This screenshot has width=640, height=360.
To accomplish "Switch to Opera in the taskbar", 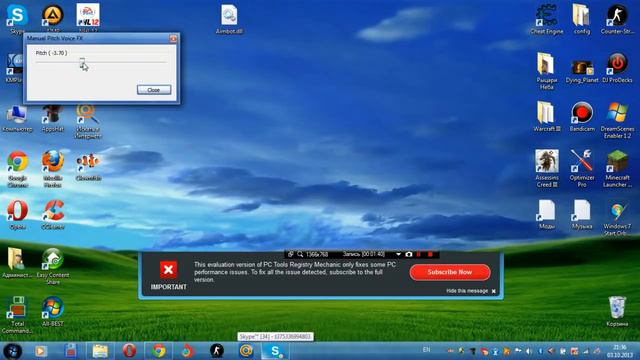I will pyautogui.click(x=129, y=351).
